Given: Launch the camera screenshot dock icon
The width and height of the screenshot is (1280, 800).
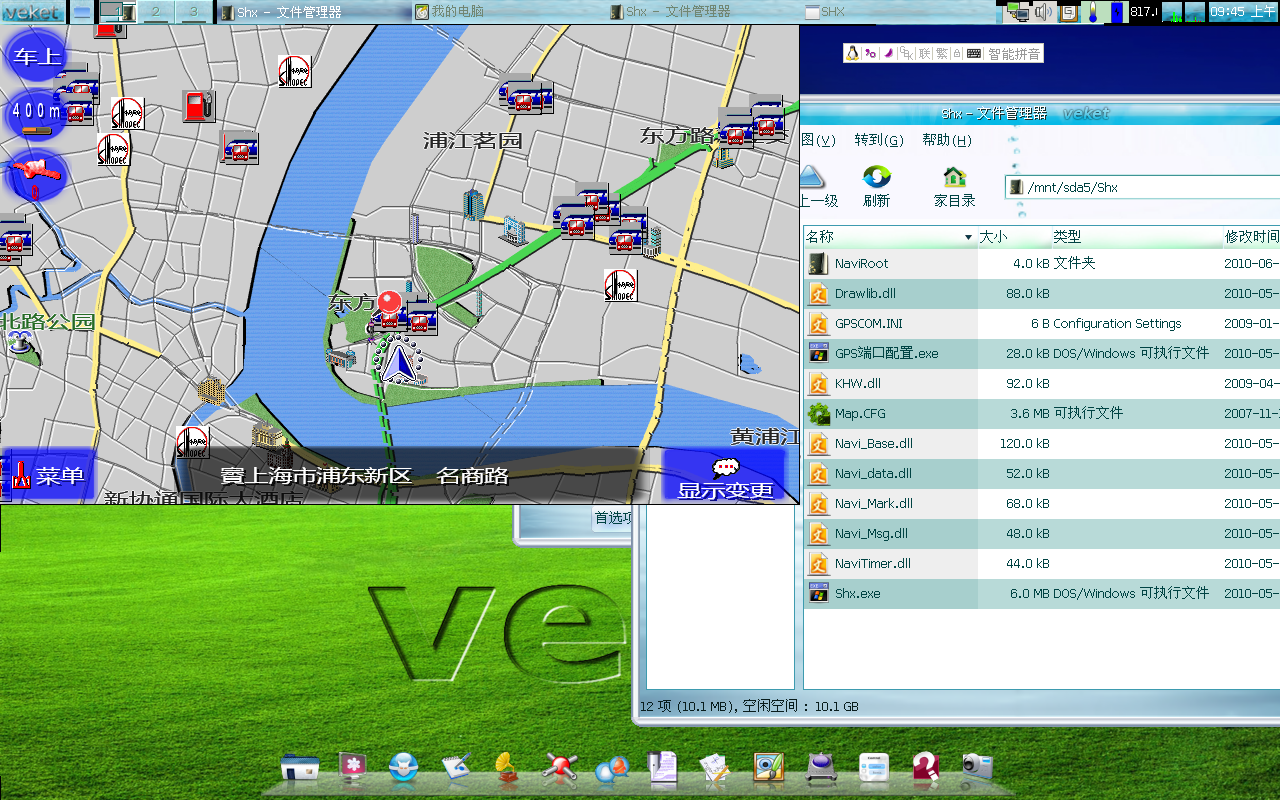Looking at the screenshot, I should [x=977, y=766].
